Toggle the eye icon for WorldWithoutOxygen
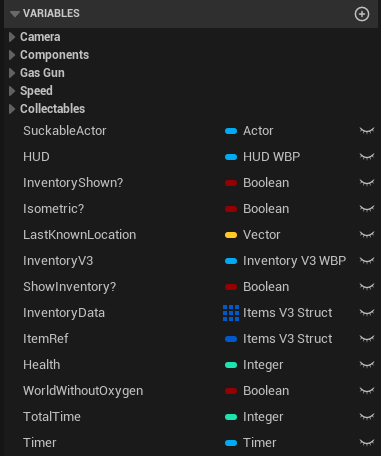This screenshot has height=456, width=381. click(x=367, y=391)
